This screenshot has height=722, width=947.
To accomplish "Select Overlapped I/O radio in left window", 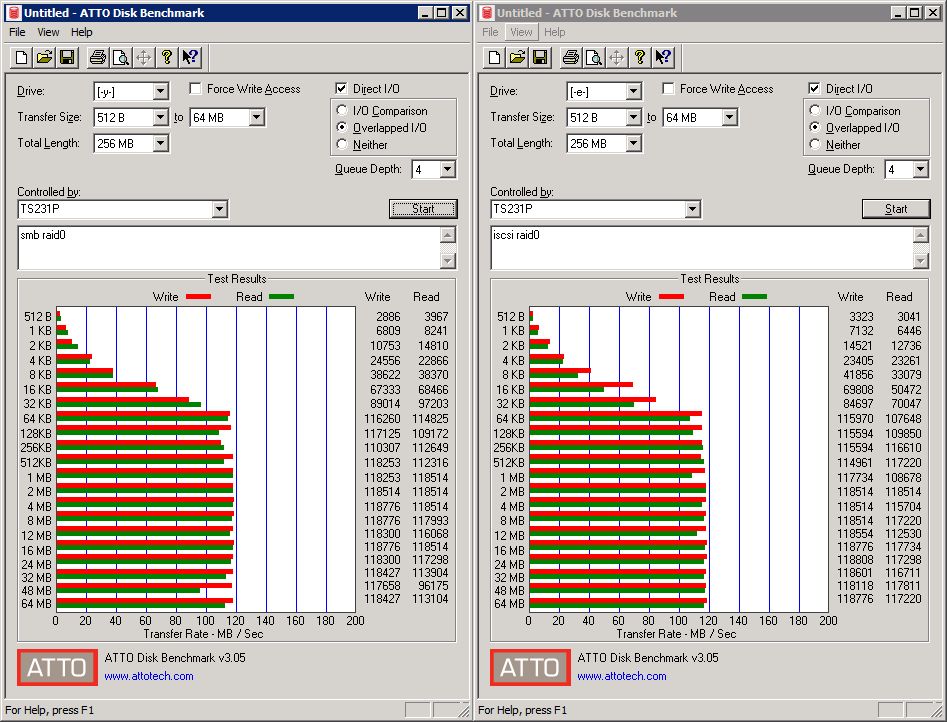I will pos(342,127).
